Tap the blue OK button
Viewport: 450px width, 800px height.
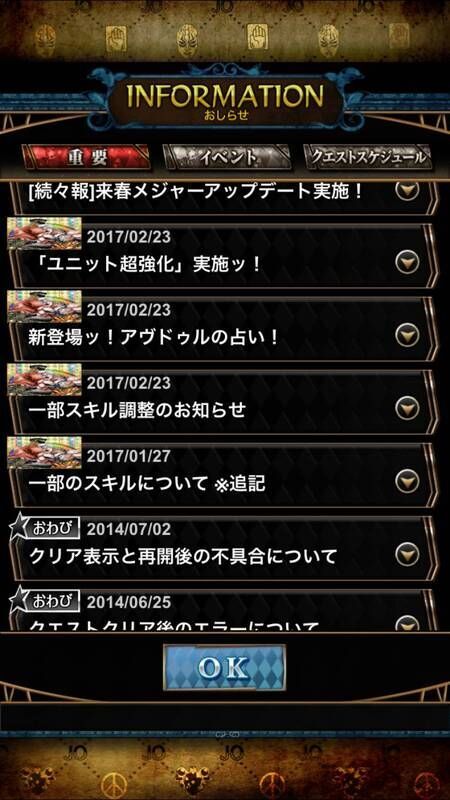click(x=224, y=668)
